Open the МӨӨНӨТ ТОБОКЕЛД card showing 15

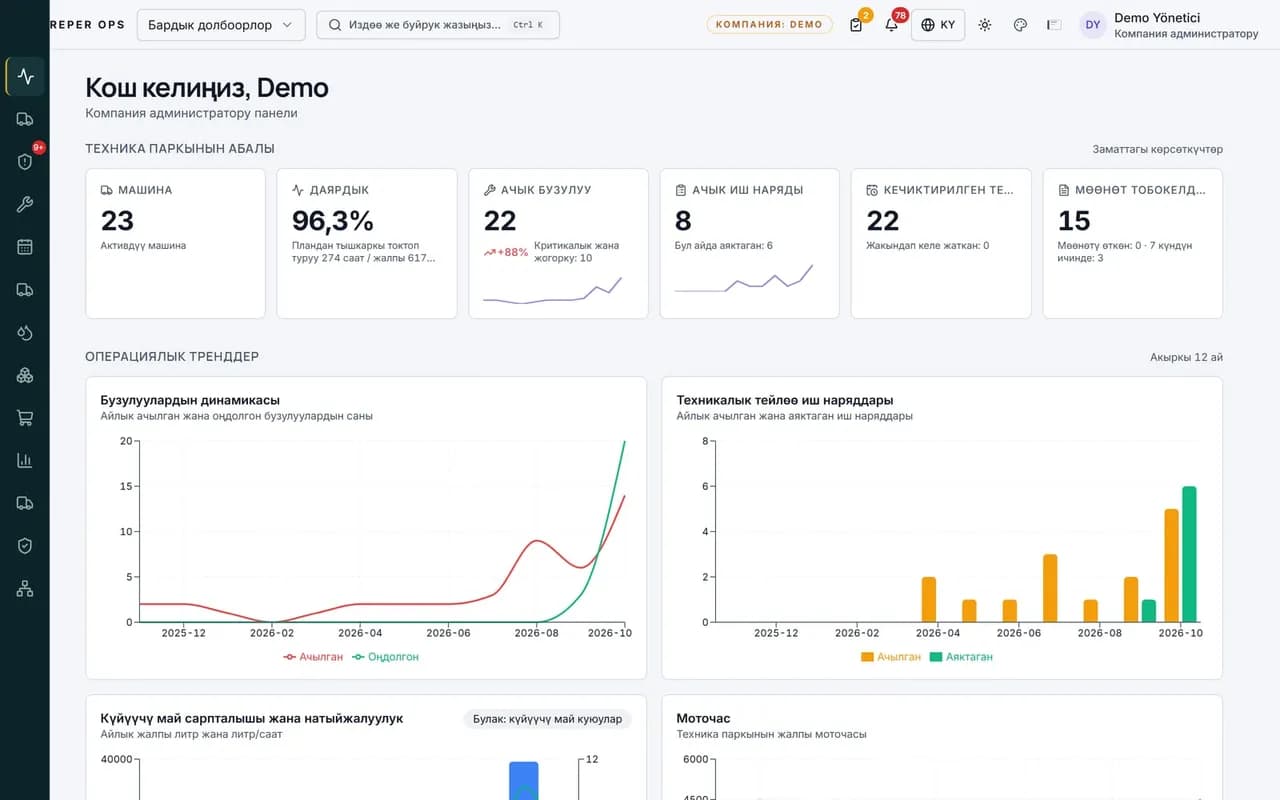tap(1133, 243)
